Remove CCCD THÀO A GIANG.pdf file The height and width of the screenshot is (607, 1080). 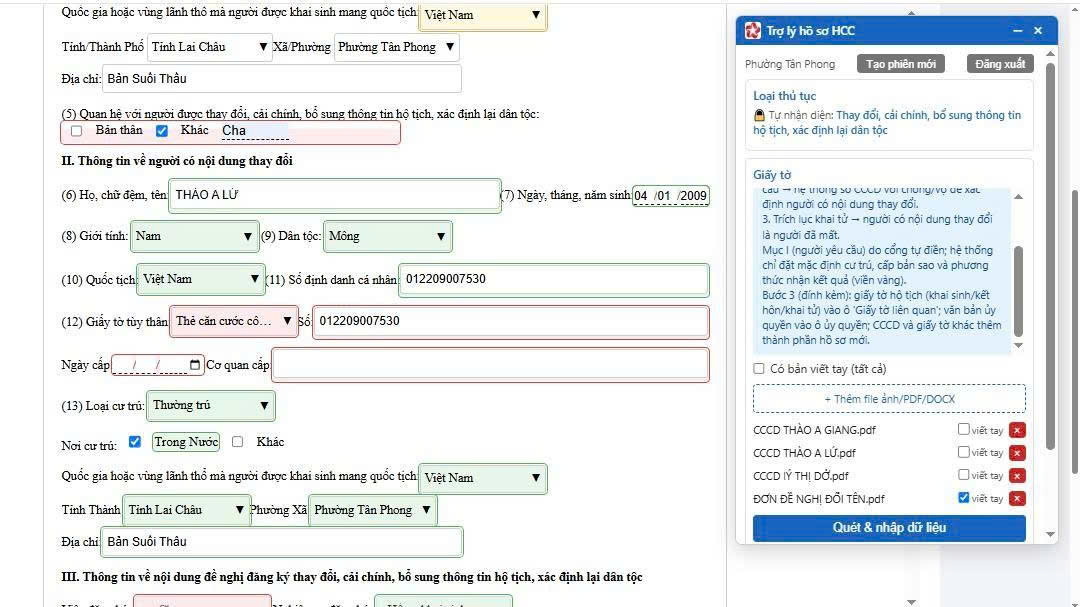click(1017, 431)
